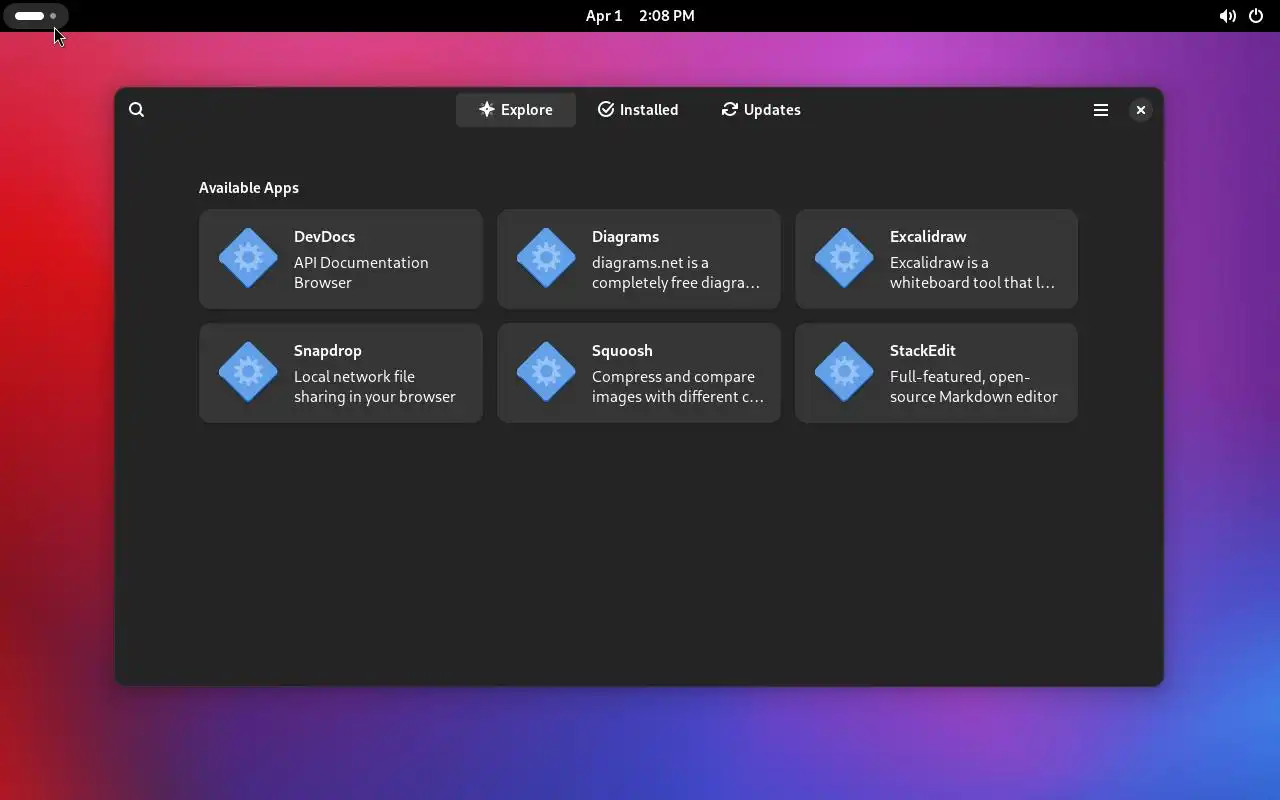Click 'Full-featured, open-source Markdown editor' description
The width and height of the screenshot is (1280, 800).
[x=974, y=387]
